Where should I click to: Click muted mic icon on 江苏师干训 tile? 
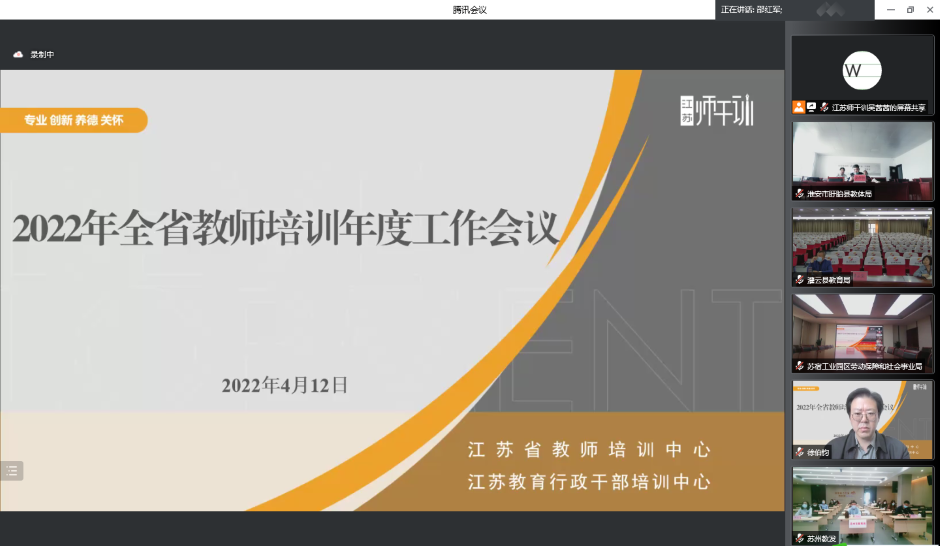pyautogui.click(x=825, y=107)
